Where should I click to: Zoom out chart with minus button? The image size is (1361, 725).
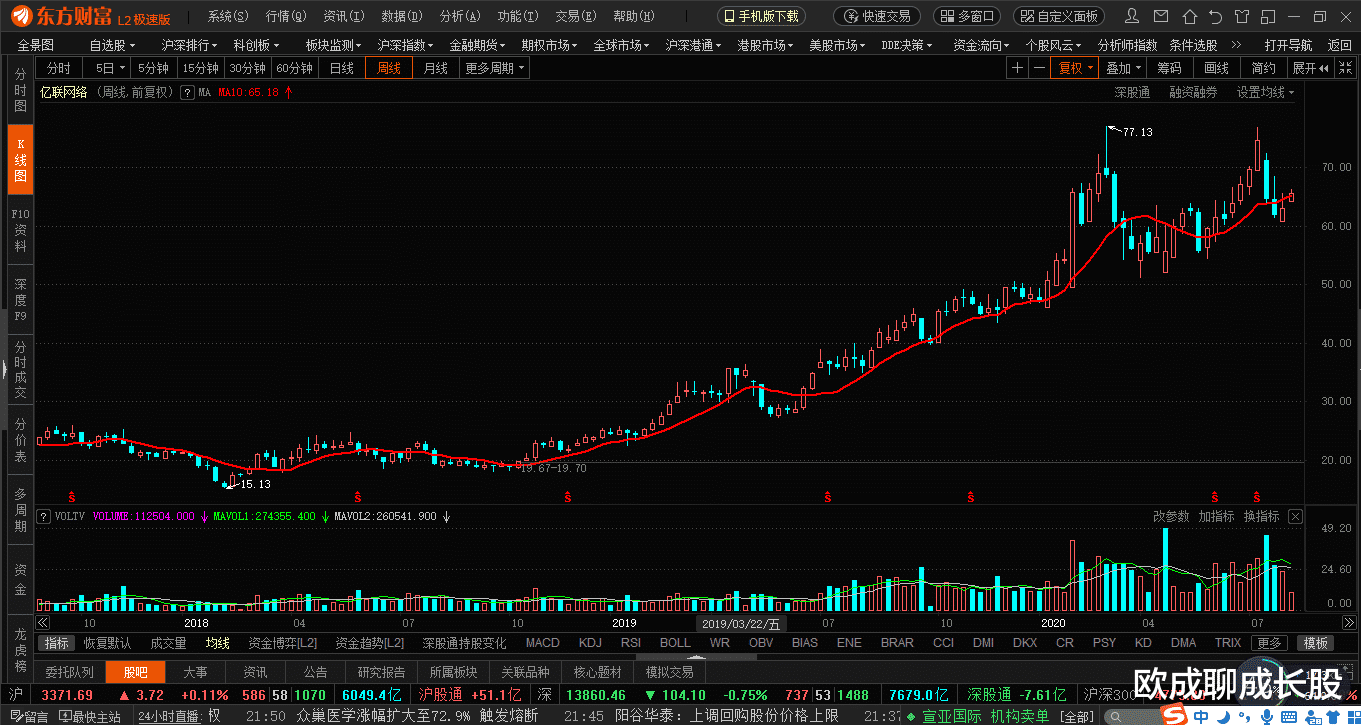coord(1040,68)
